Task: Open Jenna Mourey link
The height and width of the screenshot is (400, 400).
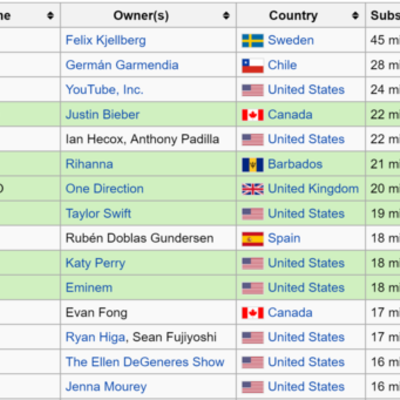Action: click(x=106, y=387)
